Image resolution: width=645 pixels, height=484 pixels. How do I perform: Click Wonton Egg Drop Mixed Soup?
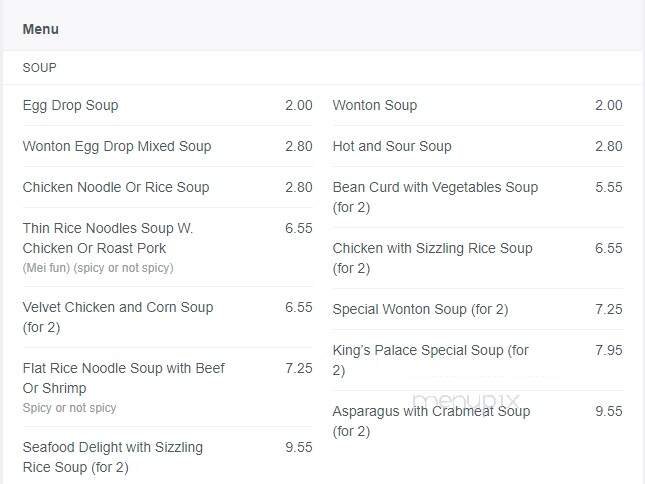click(x=117, y=146)
